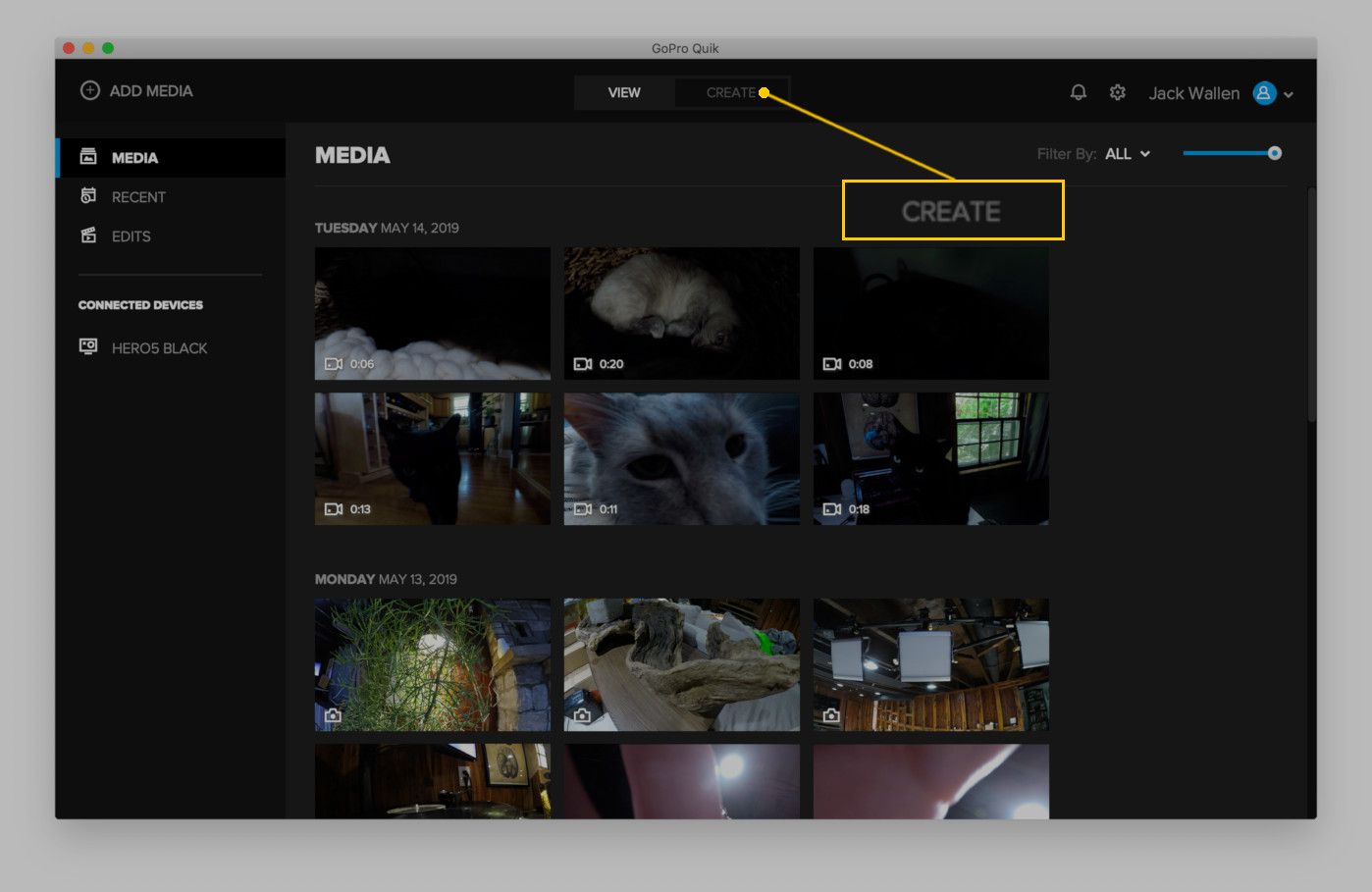Click video icon on 0:18 clip

tap(832, 509)
